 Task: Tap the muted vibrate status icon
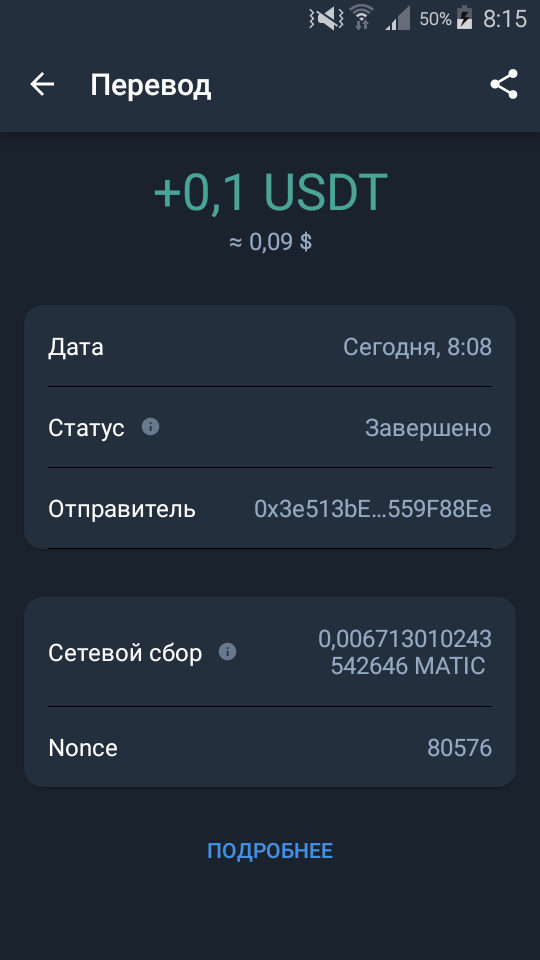tap(327, 18)
